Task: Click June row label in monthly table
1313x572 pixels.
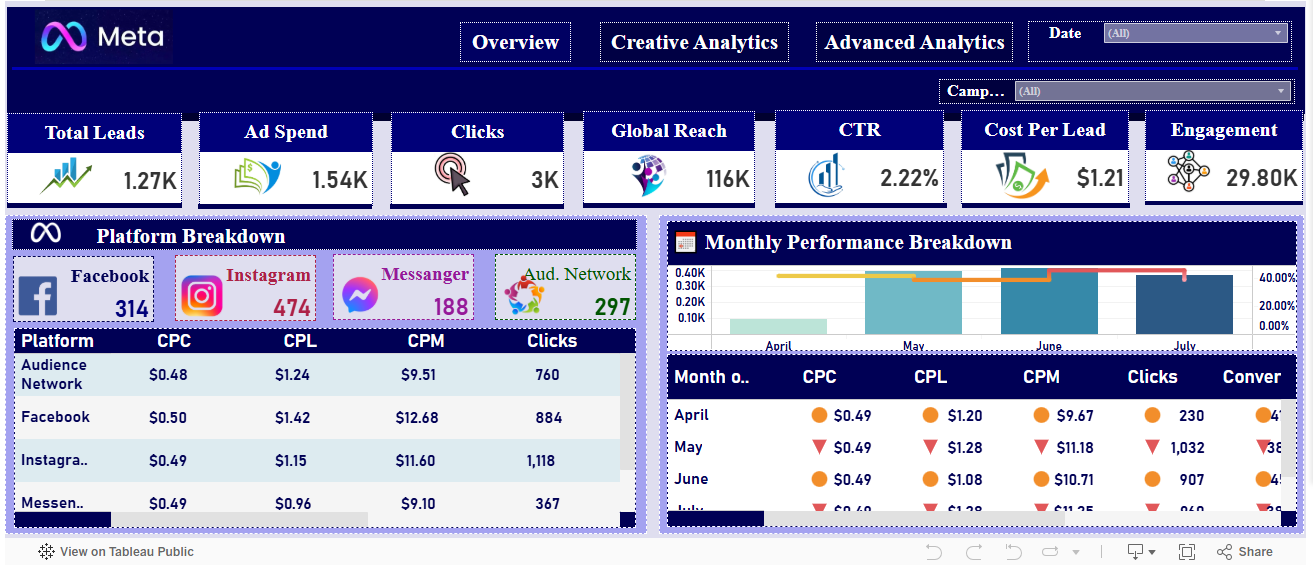Action: pos(691,479)
